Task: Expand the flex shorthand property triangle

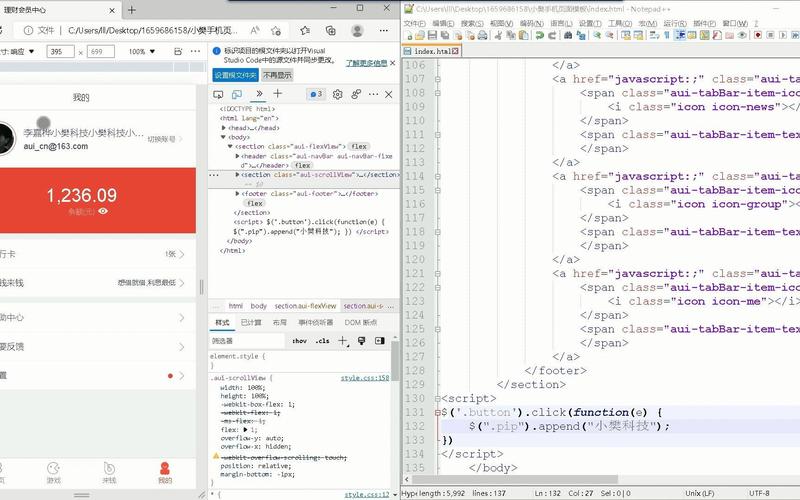Action: tap(245, 430)
